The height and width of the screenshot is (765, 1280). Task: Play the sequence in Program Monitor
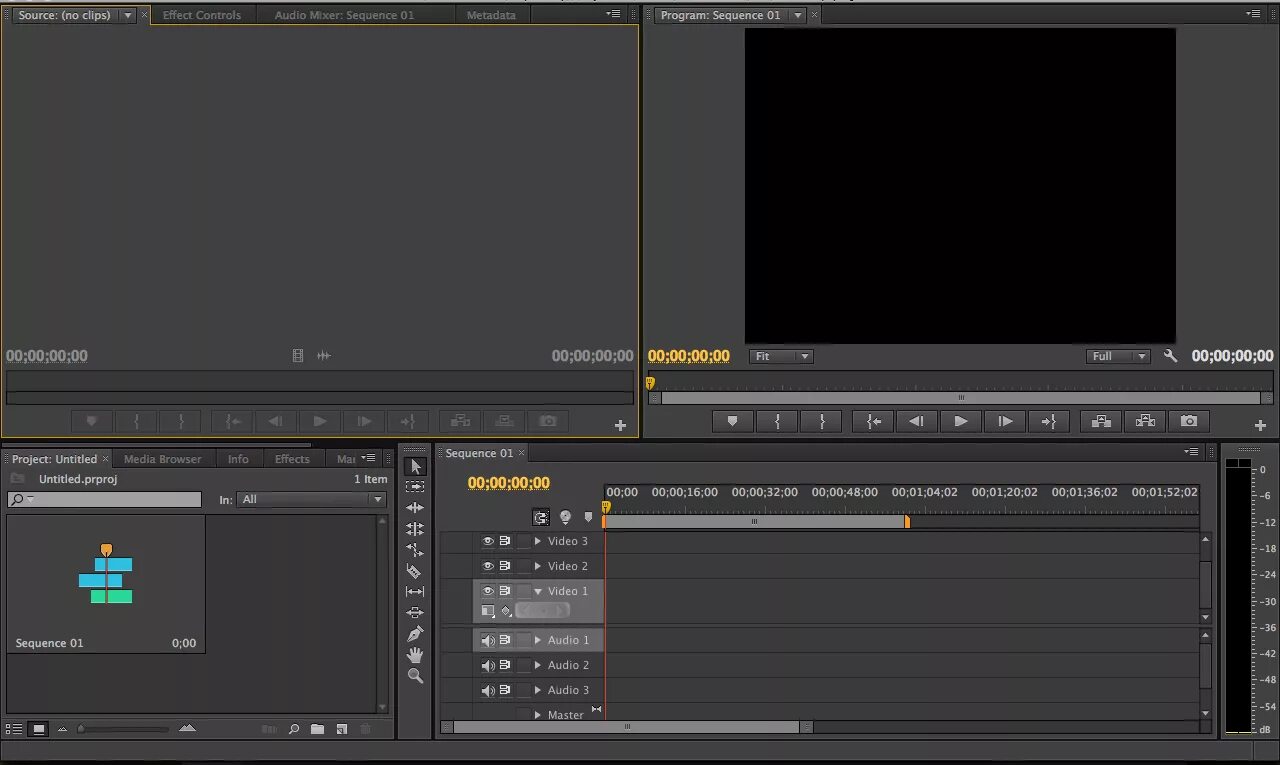961,422
